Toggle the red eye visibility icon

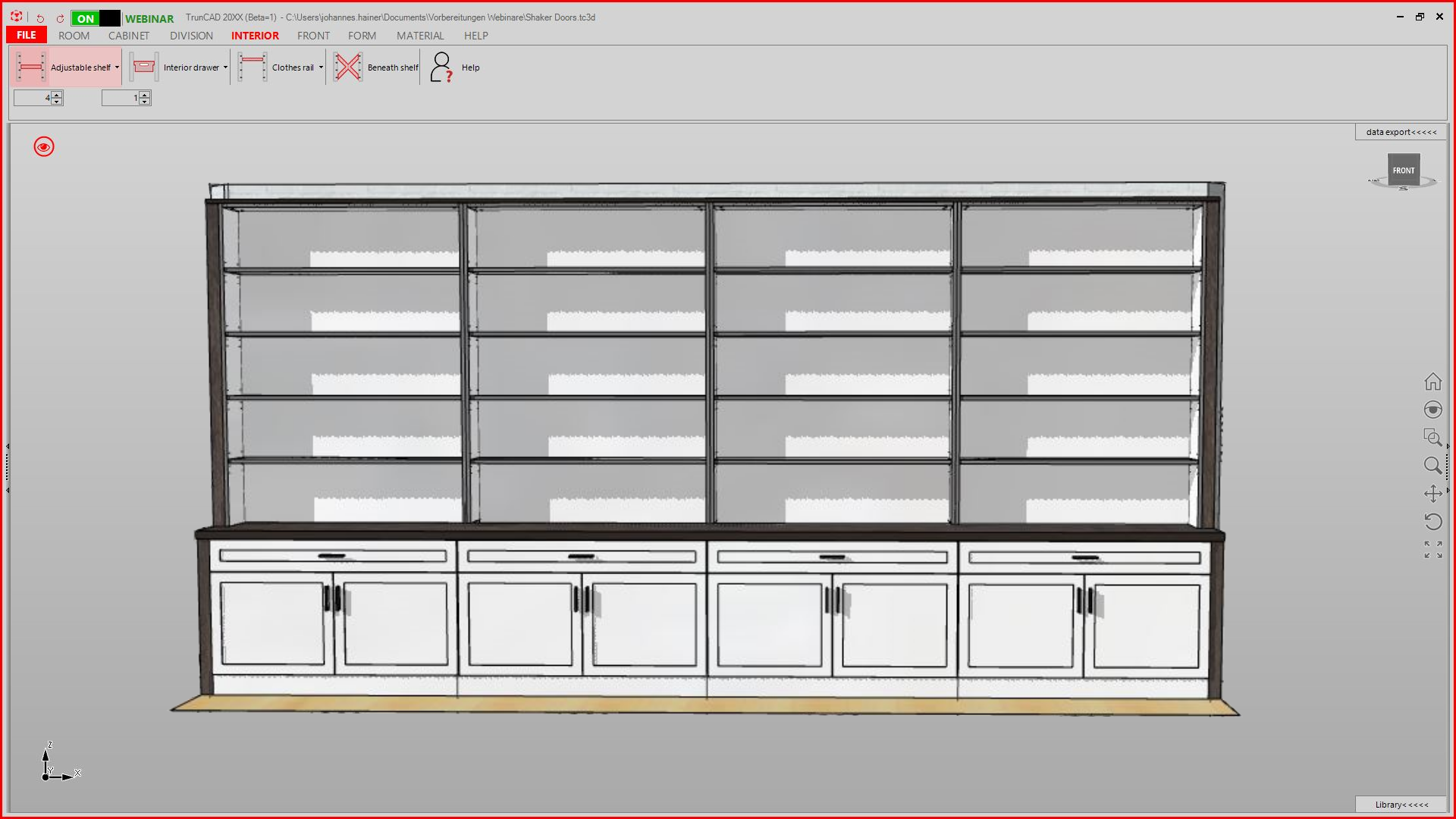click(44, 147)
